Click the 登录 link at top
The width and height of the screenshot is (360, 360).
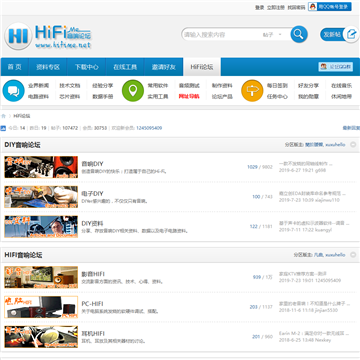click(x=260, y=7)
